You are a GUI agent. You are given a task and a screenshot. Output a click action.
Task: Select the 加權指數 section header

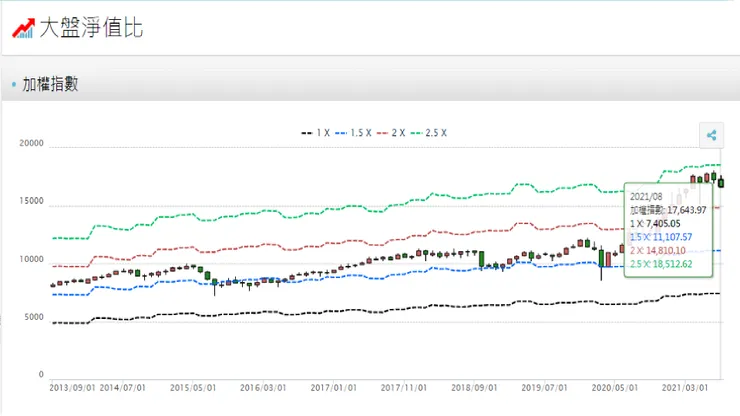click(50, 85)
